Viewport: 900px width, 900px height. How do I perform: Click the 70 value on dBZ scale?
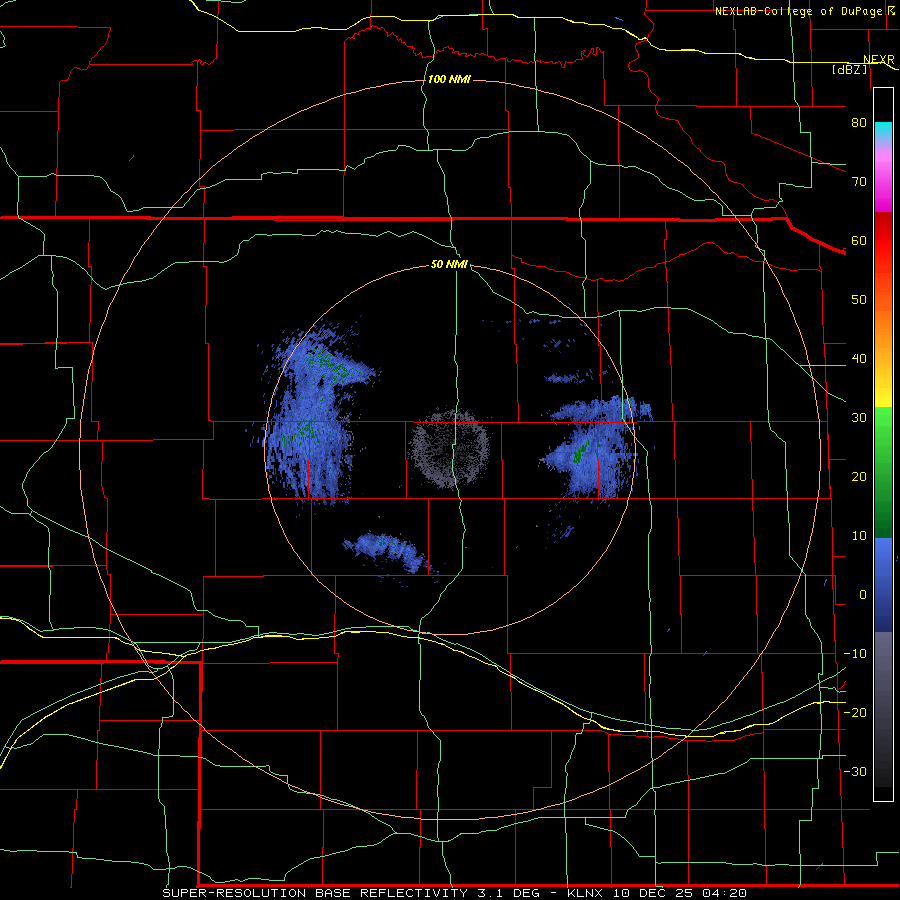click(859, 181)
